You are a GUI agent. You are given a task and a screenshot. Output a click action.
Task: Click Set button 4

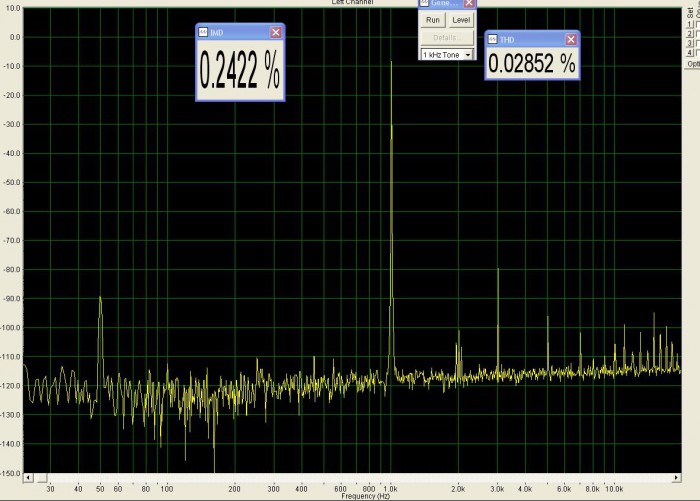pyautogui.click(x=690, y=53)
